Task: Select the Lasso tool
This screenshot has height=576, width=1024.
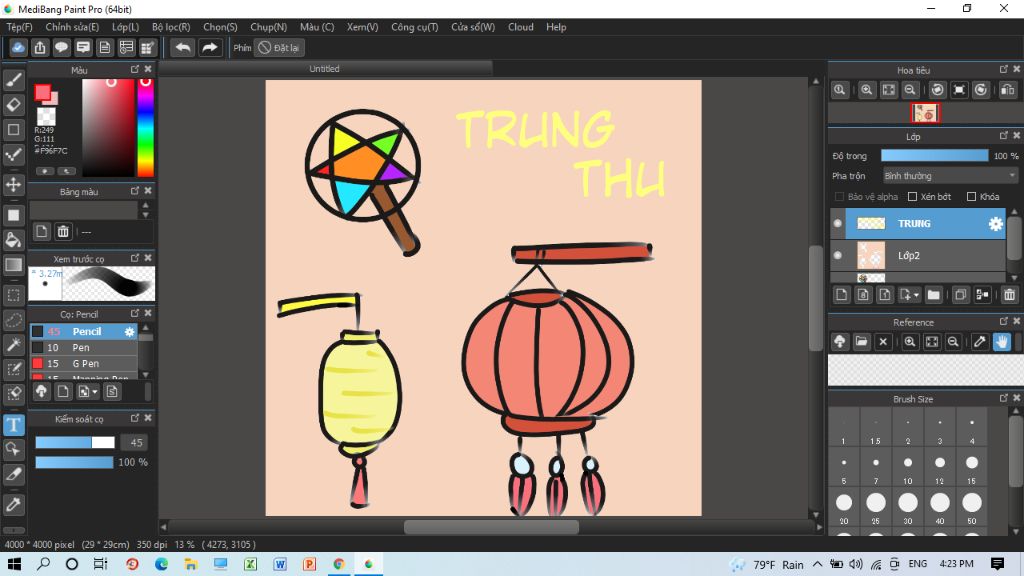Action: click(x=14, y=320)
